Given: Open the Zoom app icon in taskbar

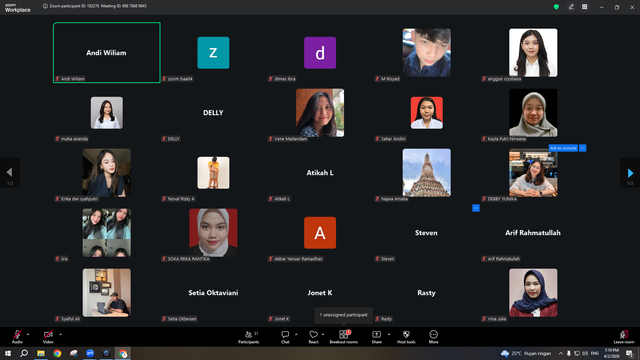Looking at the screenshot, I should (x=90, y=353).
